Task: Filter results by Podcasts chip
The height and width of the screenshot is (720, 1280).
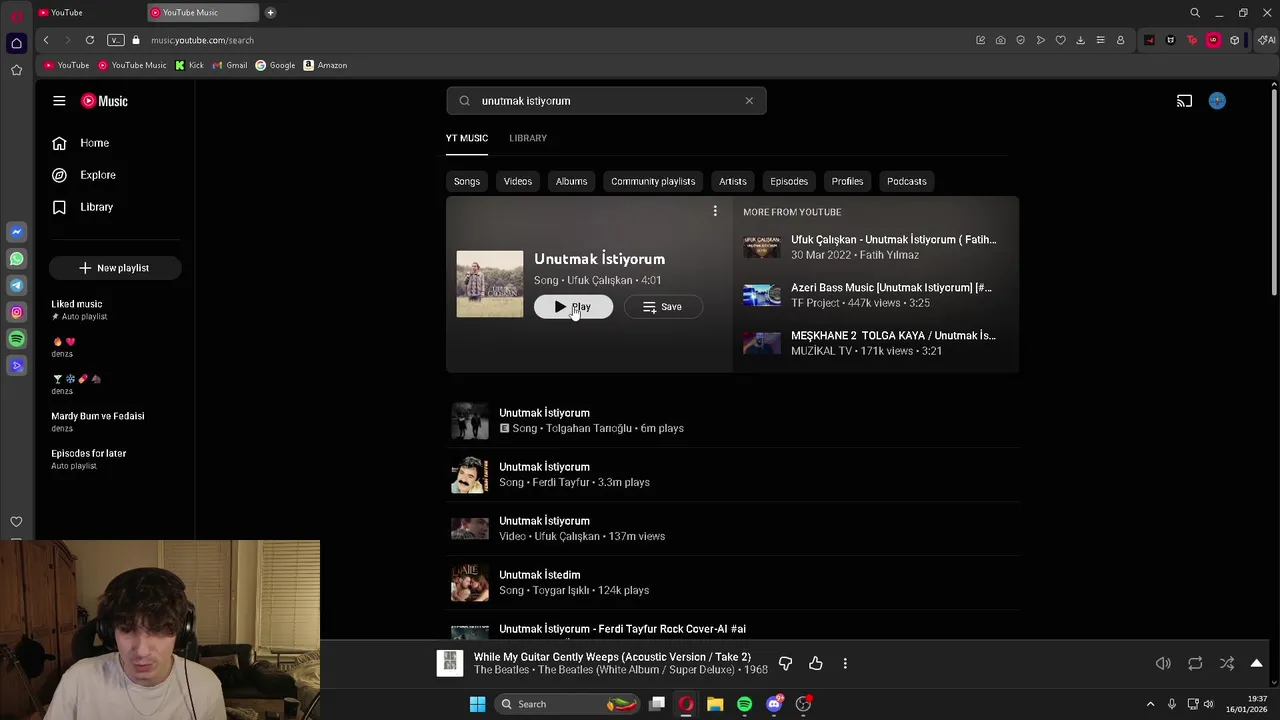Action: point(907,181)
